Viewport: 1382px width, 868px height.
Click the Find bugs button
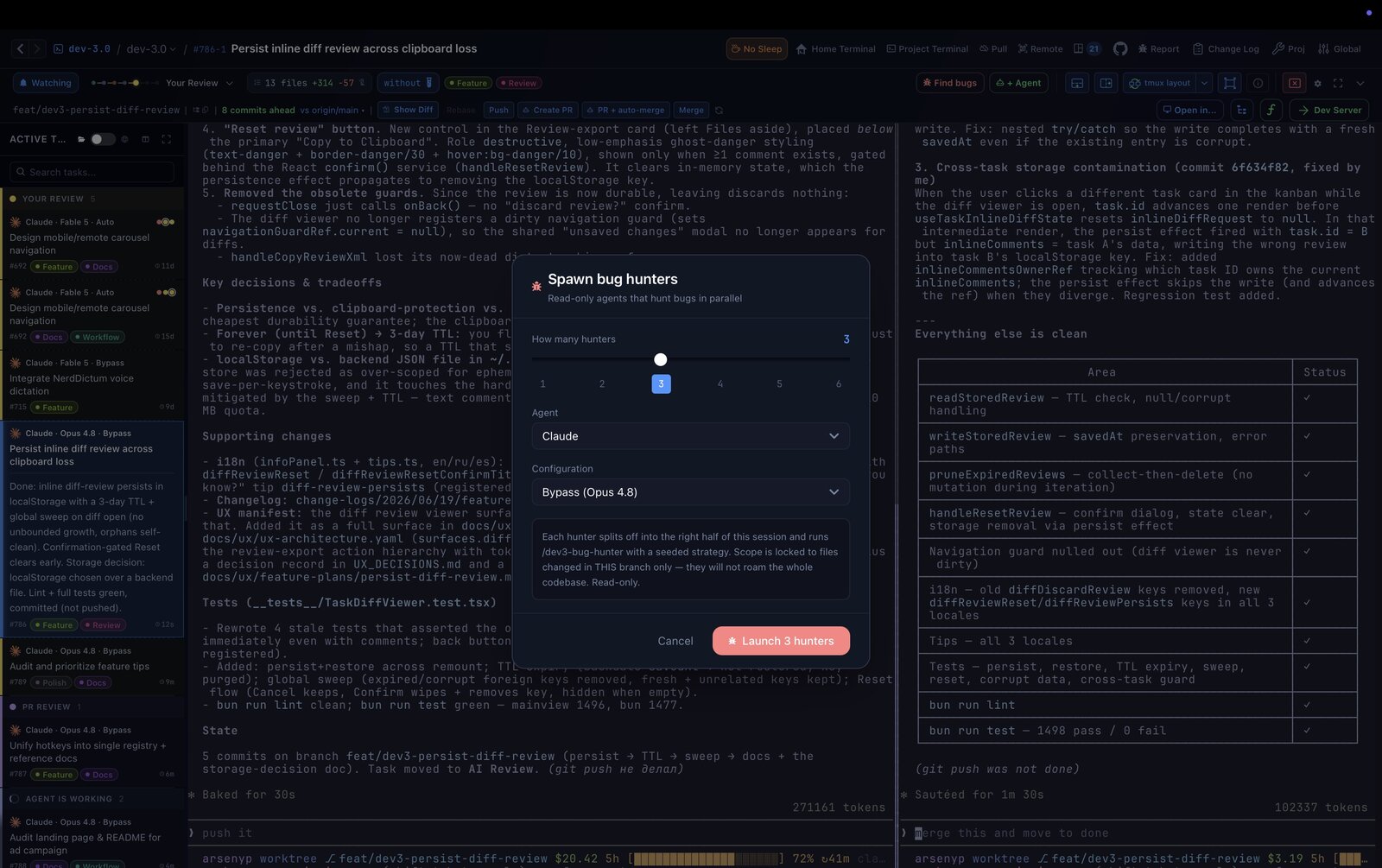point(950,83)
